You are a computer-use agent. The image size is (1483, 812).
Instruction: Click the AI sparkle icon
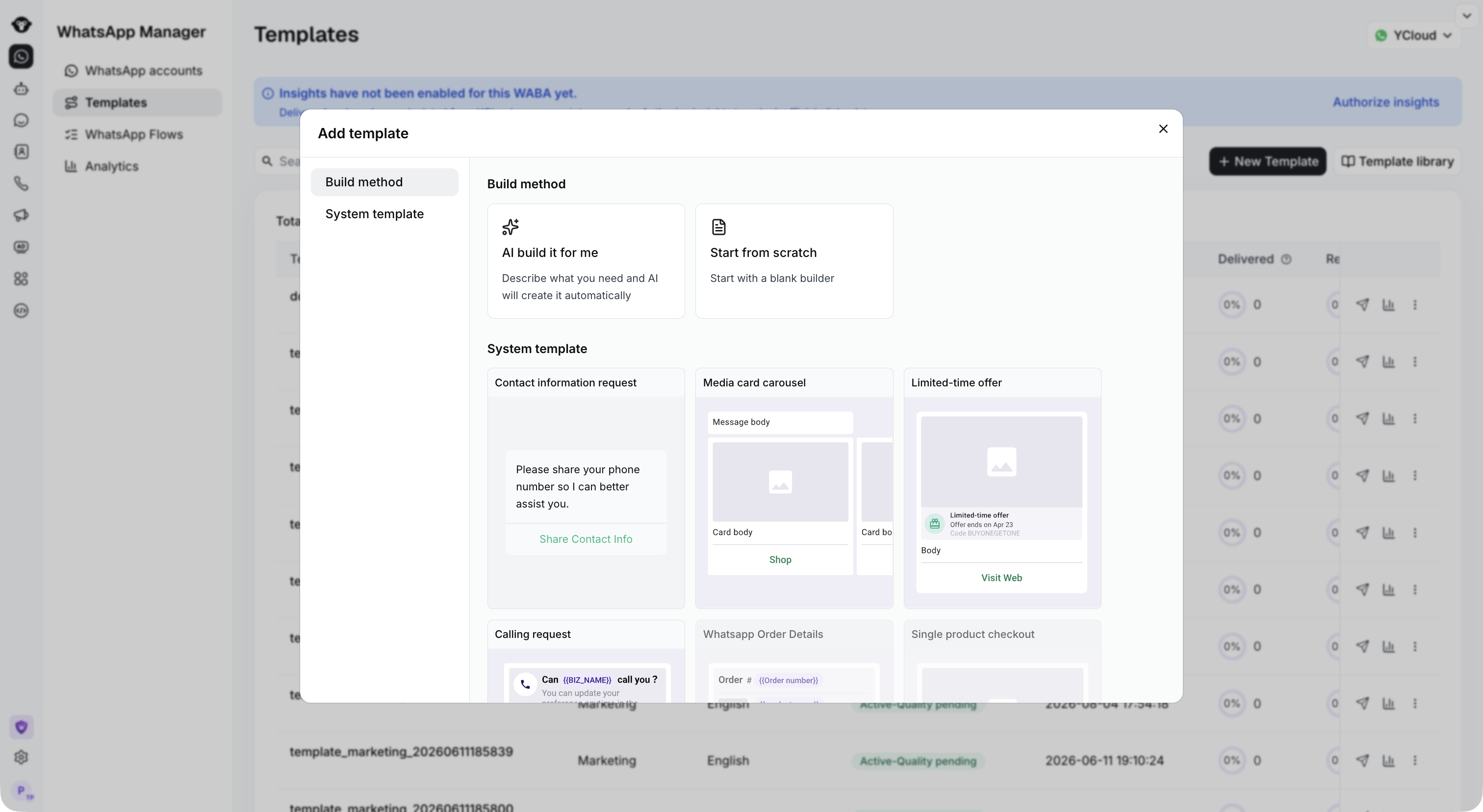(511, 227)
